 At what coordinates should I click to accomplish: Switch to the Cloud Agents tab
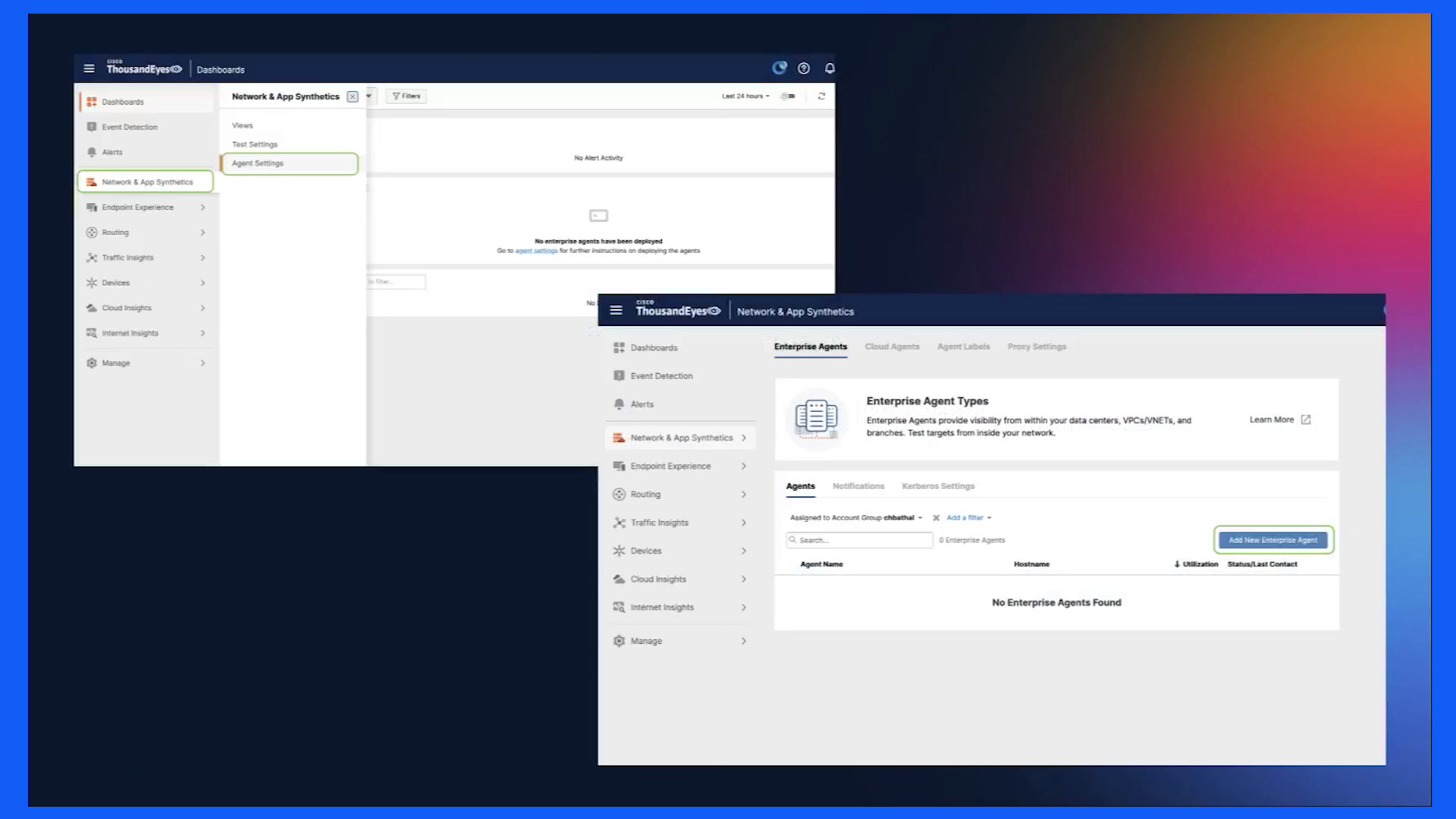892,347
